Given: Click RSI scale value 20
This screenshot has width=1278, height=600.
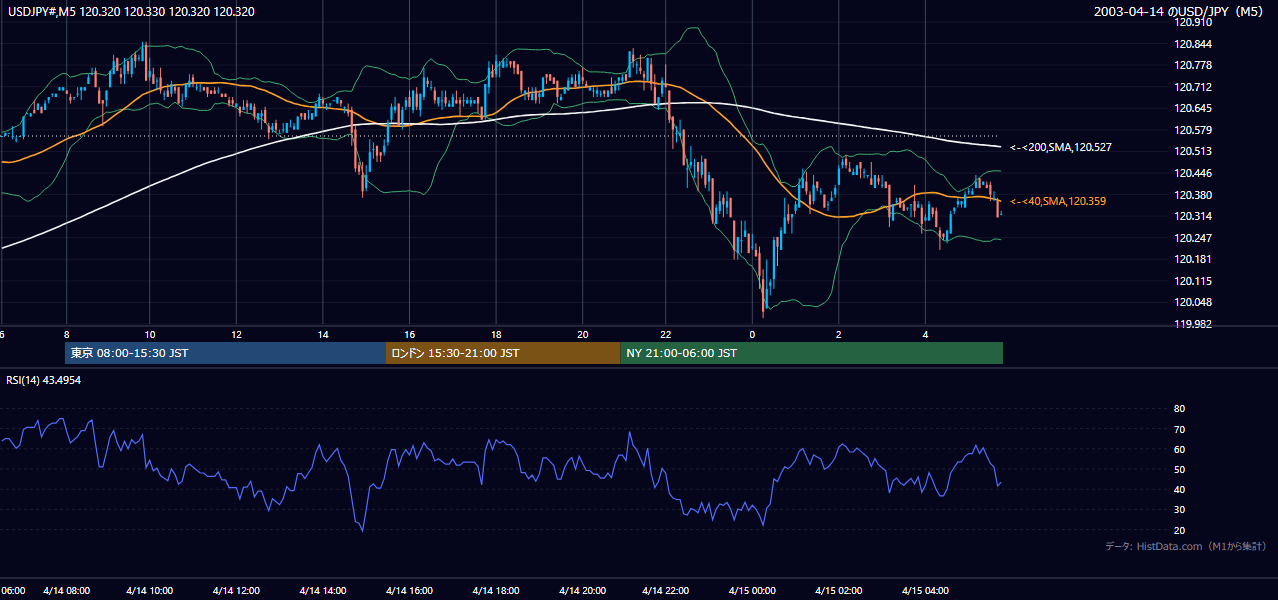Looking at the screenshot, I should pyautogui.click(x=1179, y=530).
